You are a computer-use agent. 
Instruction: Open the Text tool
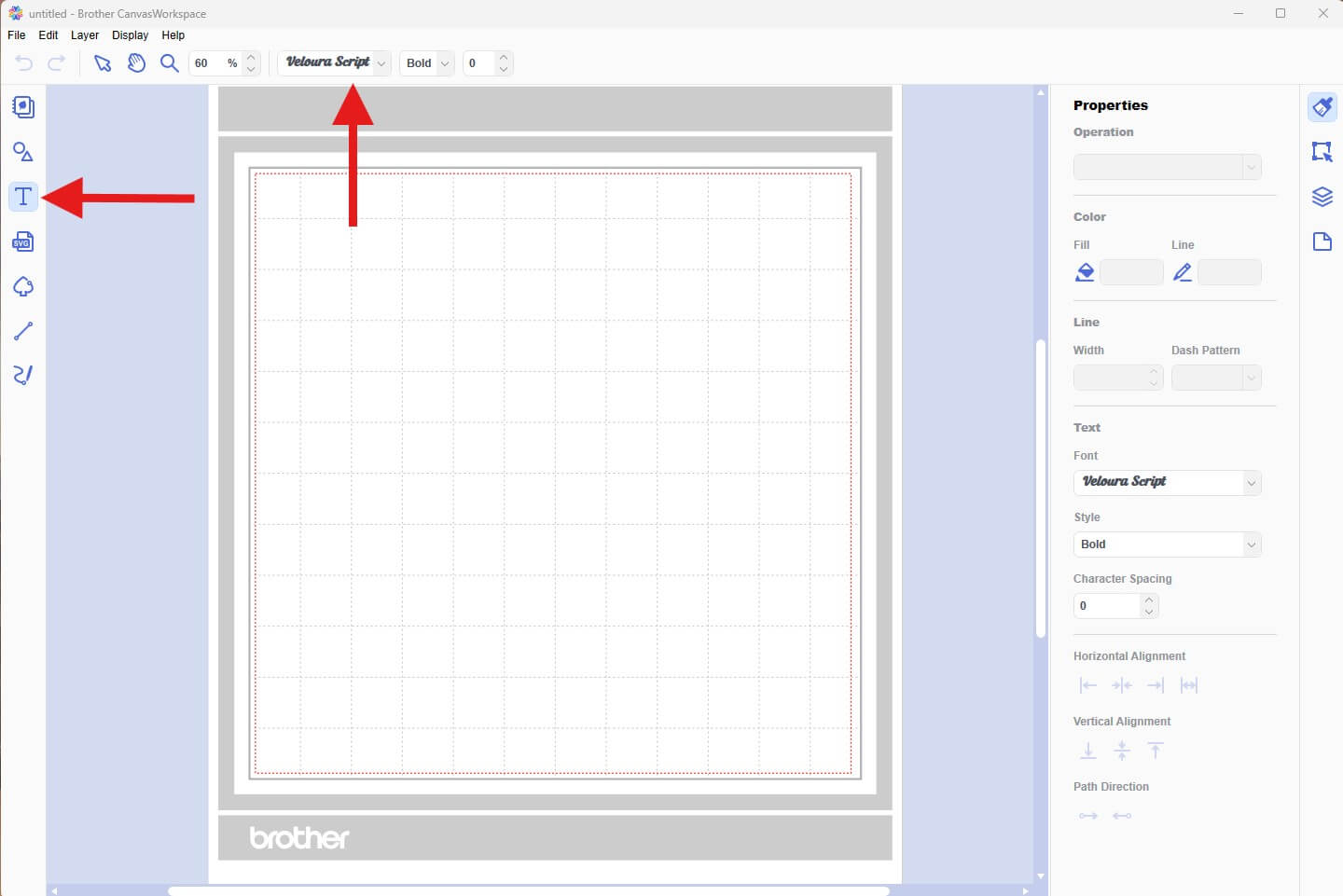22,197
